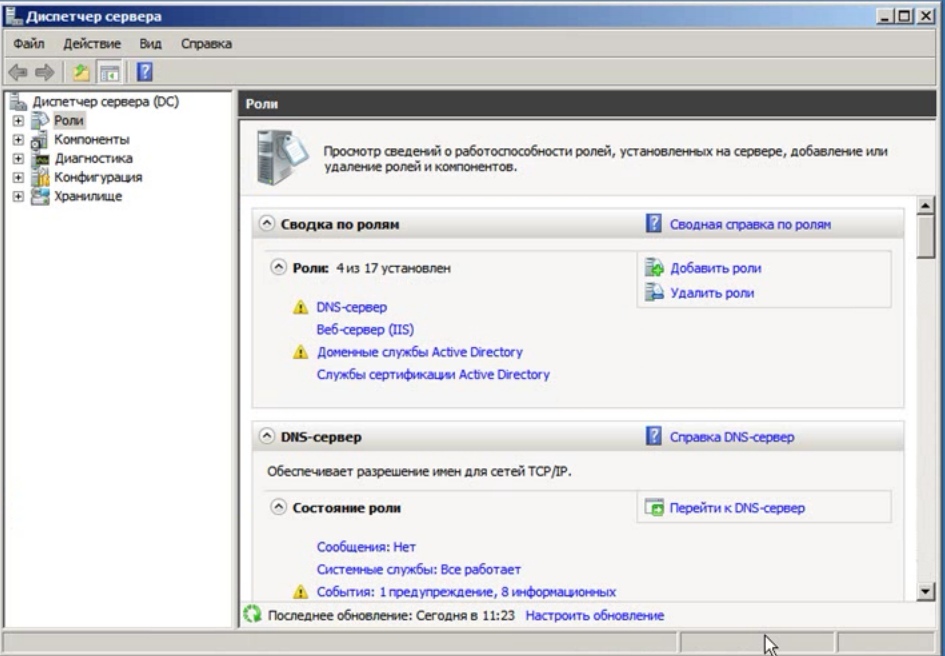The width and height of the screenshot is (945, 656).
Task: Open the Сводная справка по ролям link
Action: pos(750,224)
